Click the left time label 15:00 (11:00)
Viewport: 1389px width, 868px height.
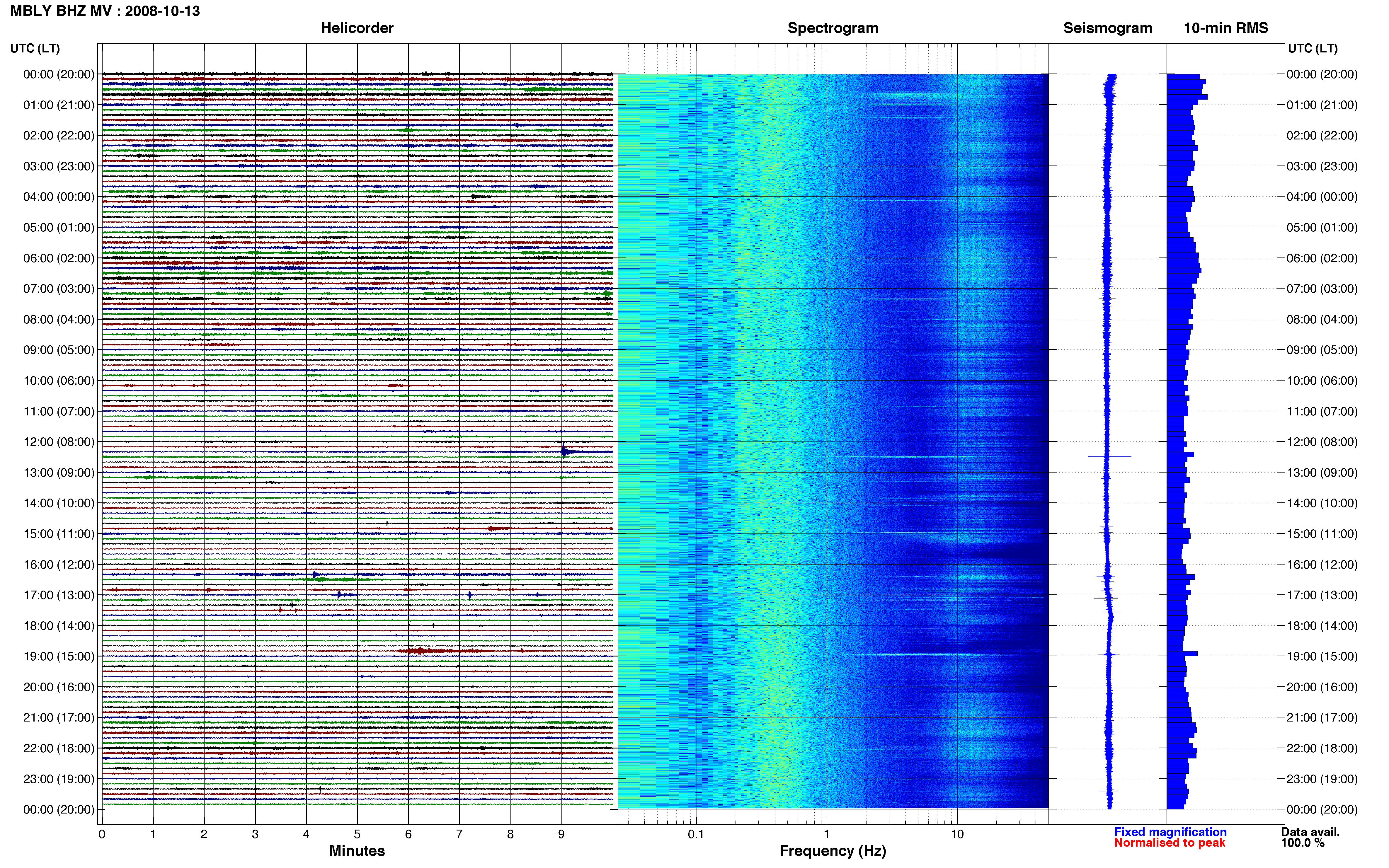click(59, 534)
